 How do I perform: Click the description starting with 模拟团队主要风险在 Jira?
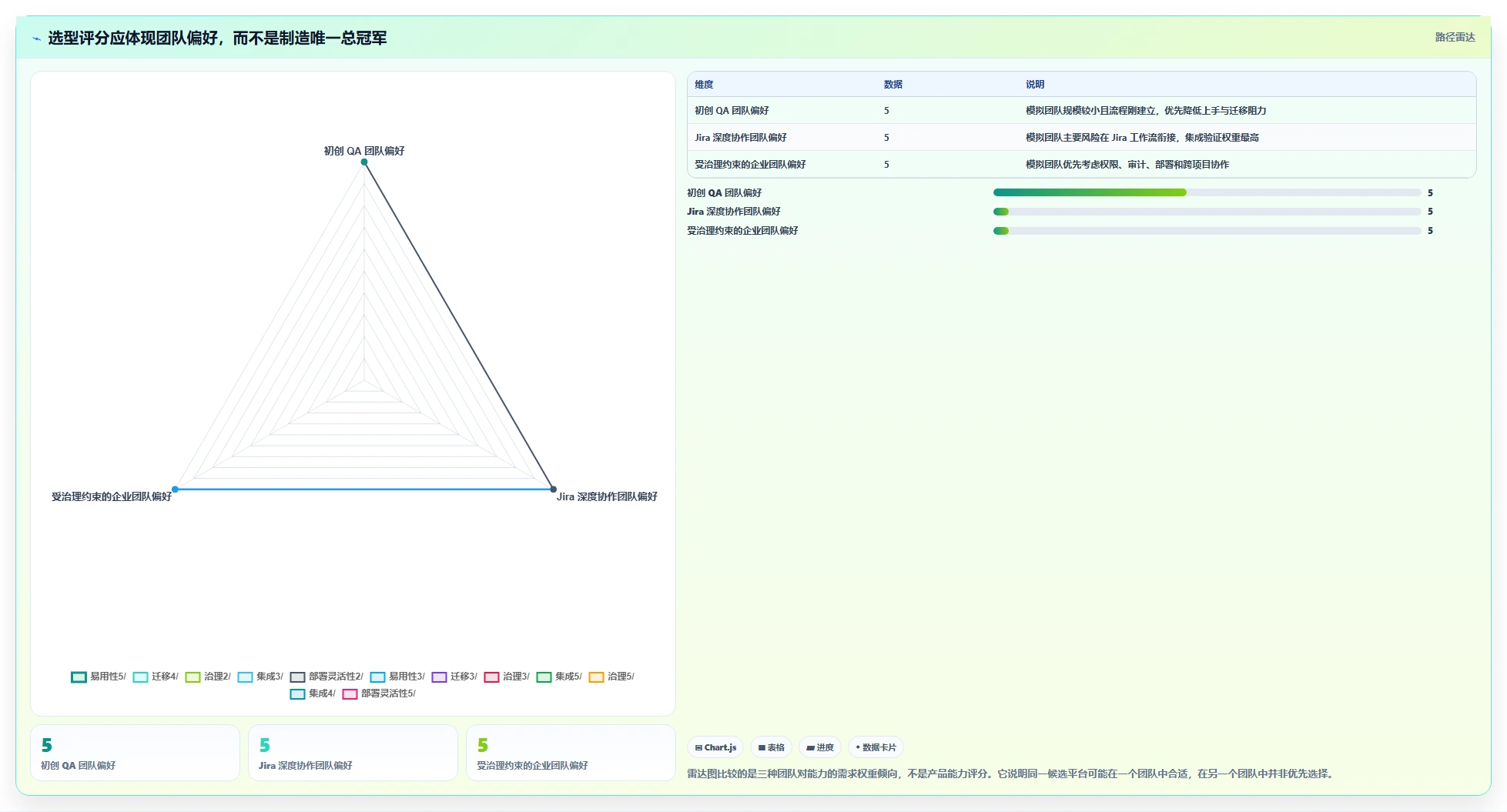1142,138
